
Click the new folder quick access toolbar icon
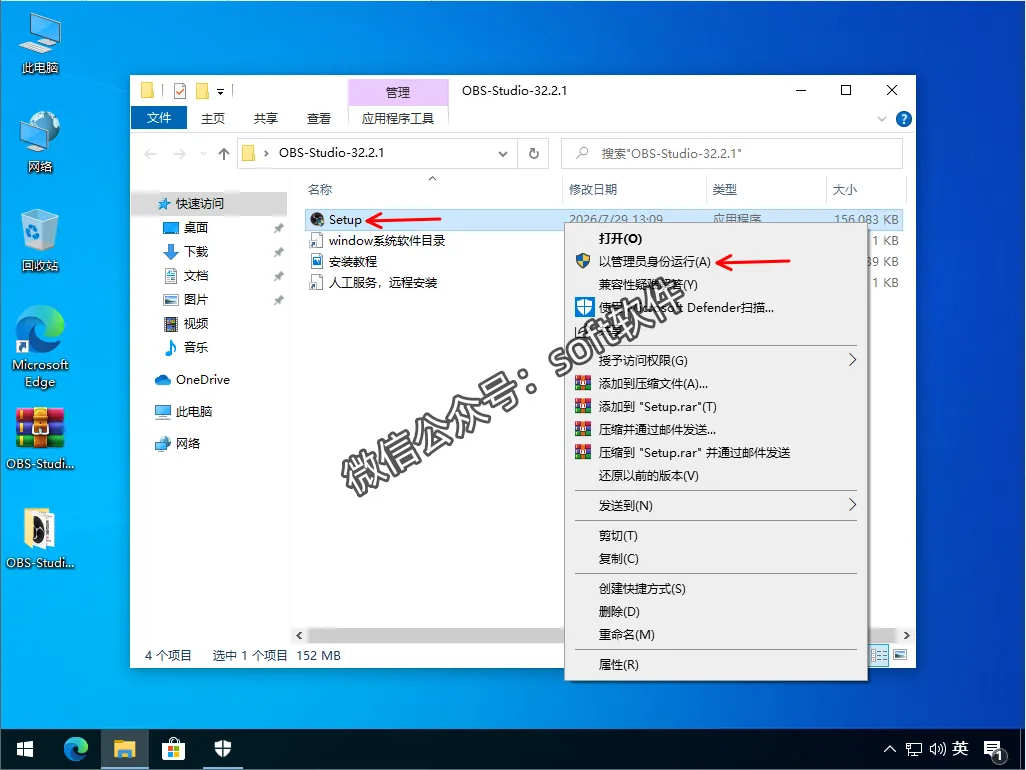point(202,91)
